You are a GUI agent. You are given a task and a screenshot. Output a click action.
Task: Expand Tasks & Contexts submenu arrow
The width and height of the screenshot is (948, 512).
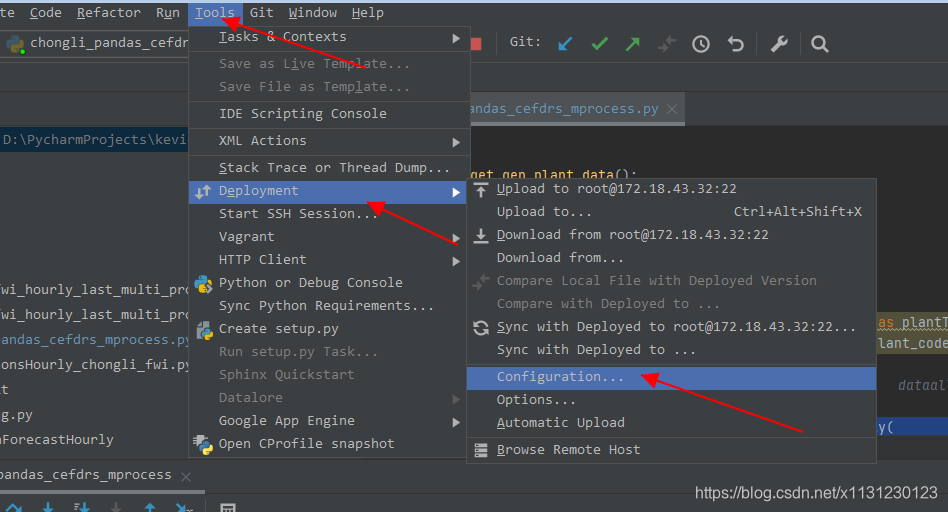click(456, 38)
